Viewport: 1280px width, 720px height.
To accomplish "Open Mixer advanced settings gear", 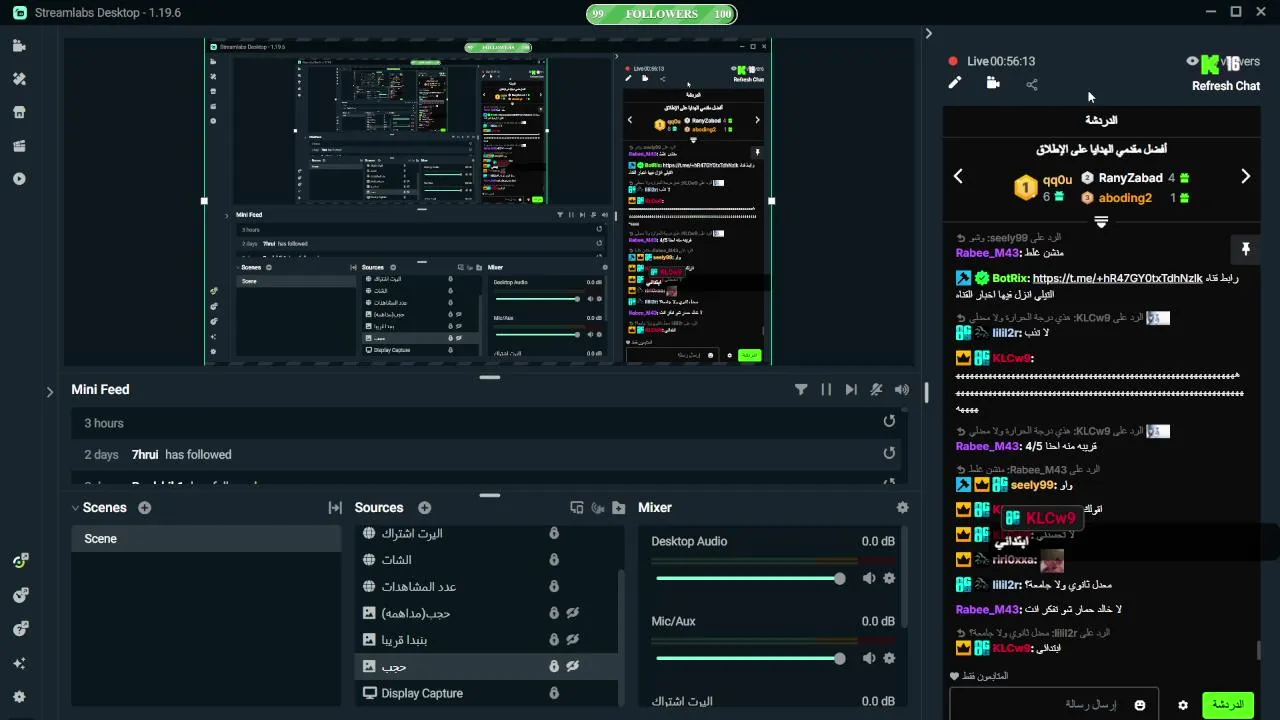I will (903, 508).
